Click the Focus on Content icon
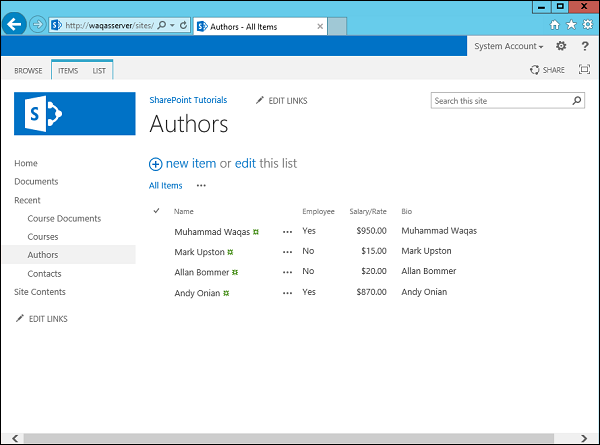Viewport: 600px width, 445px height. (585, 70)
